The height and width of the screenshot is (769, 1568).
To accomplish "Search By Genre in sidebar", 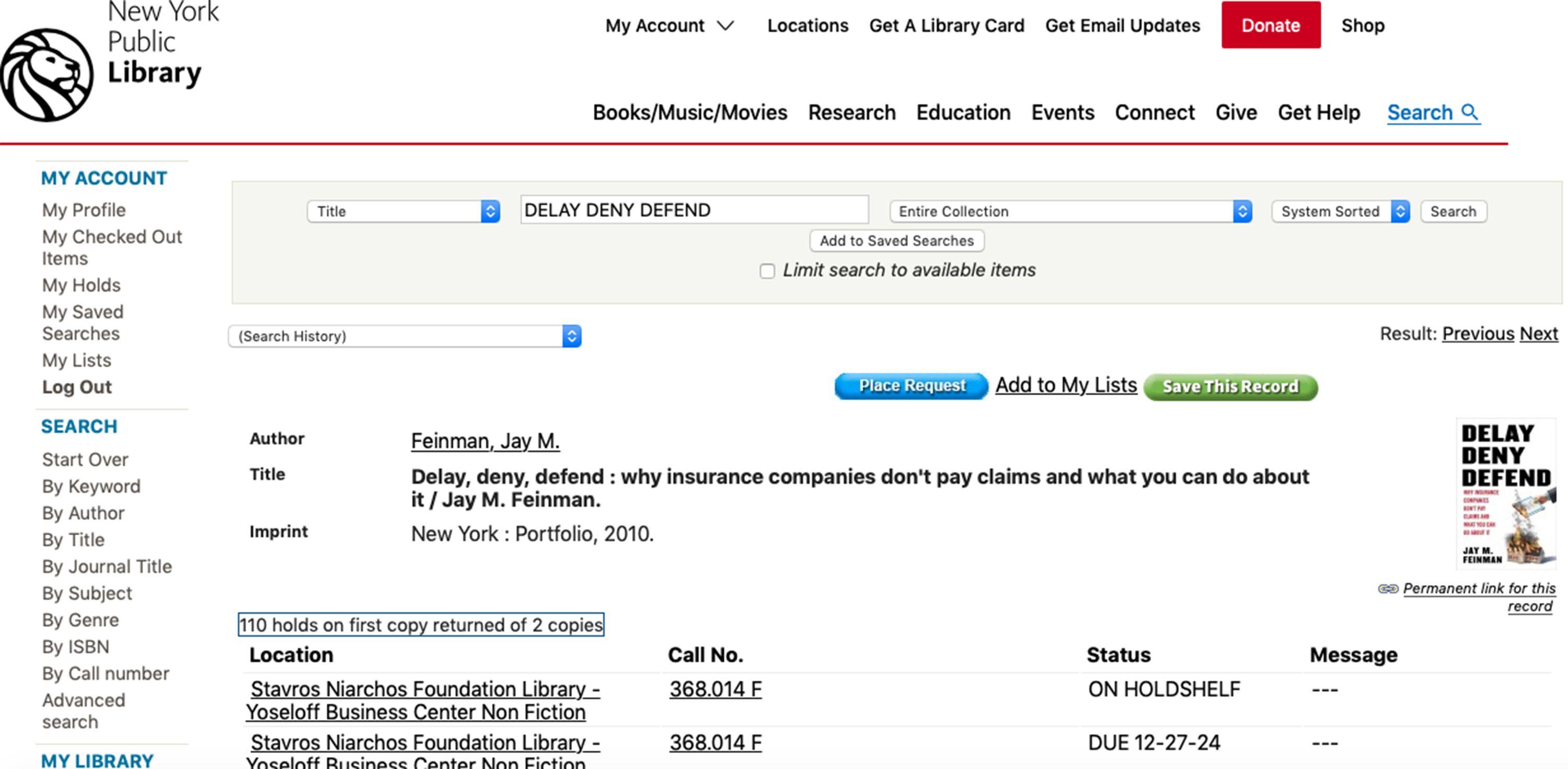I will tap(80, 621).
